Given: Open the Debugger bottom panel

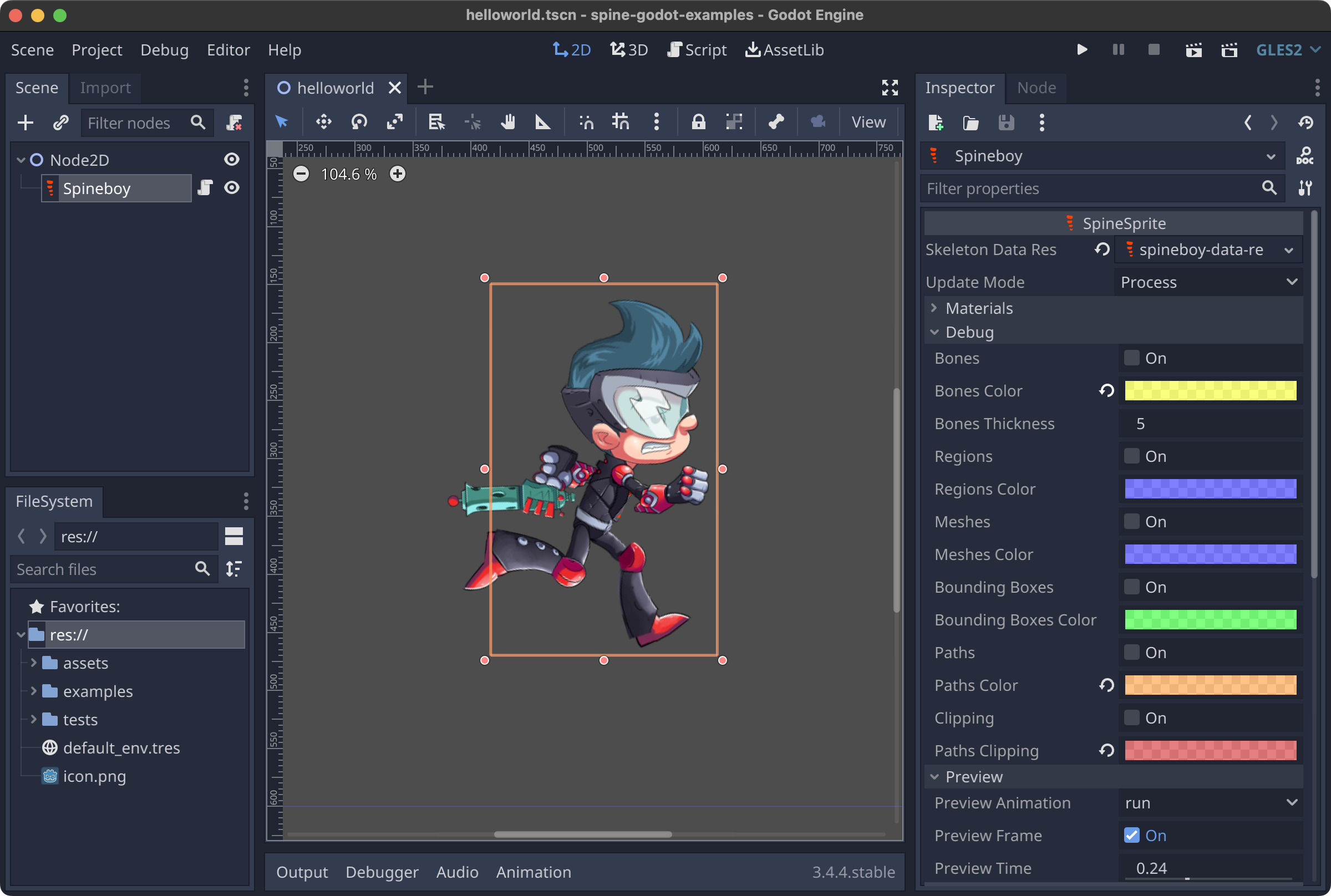Looking at the screenshot, I should click(x=381, y=872).
